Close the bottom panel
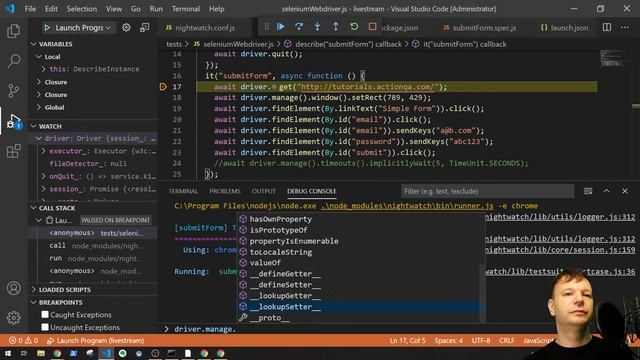The image size is (640, 360). coord(625,191)
